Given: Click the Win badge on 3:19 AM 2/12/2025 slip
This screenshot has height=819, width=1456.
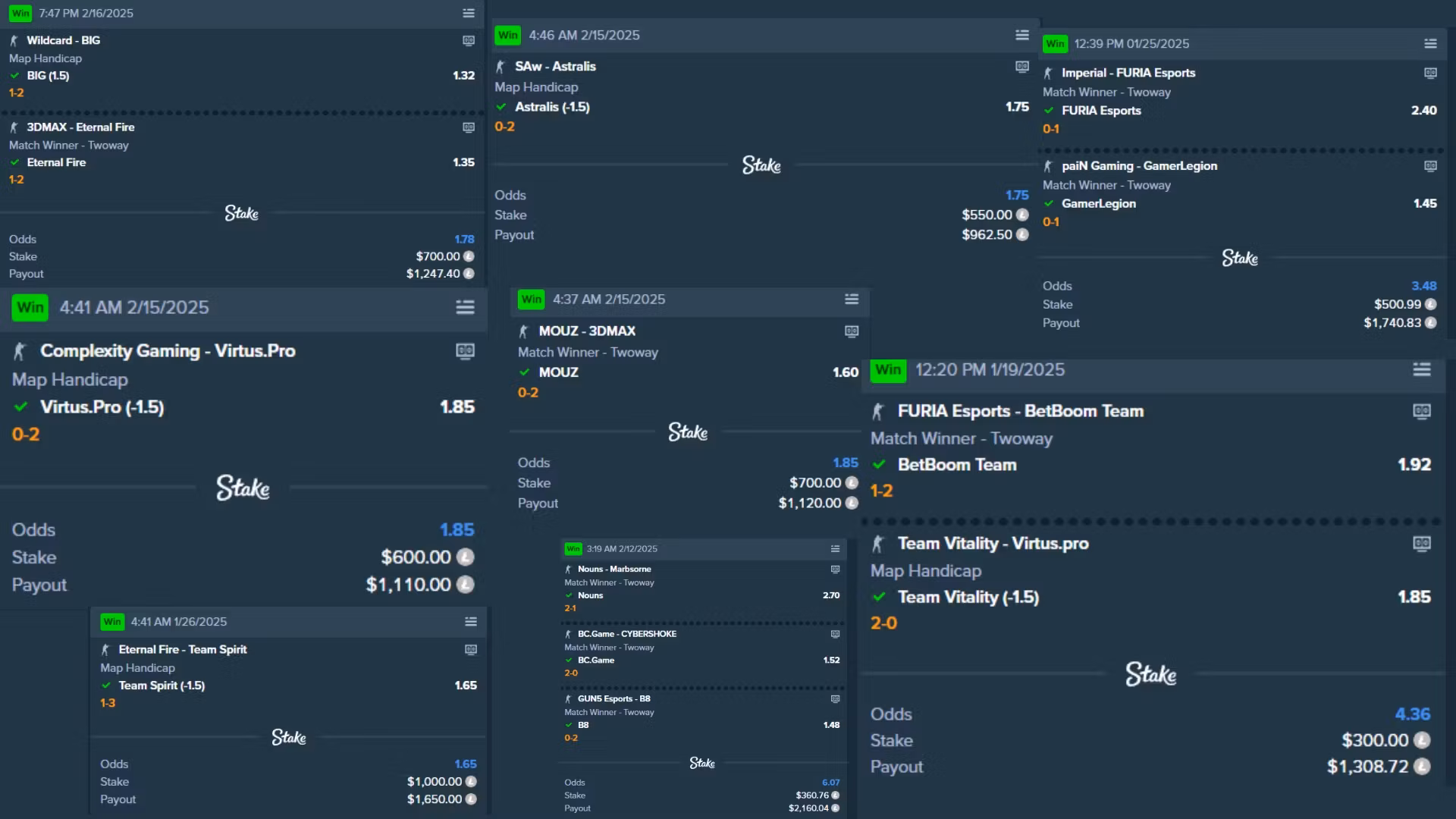Looking at the screenshot, I should point(573,549).
